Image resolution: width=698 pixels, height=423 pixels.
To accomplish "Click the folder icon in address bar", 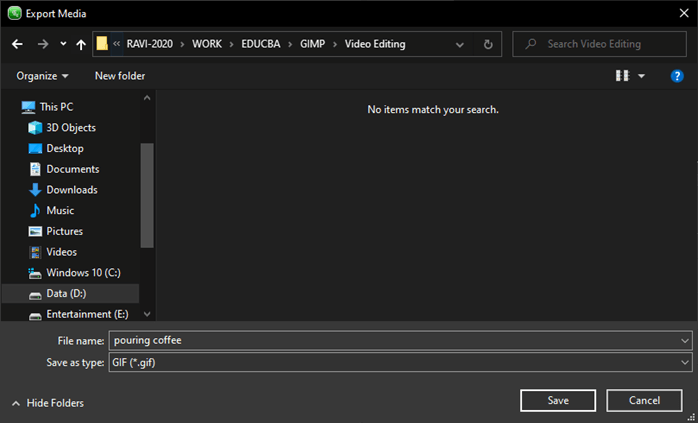I will point(102,44).
